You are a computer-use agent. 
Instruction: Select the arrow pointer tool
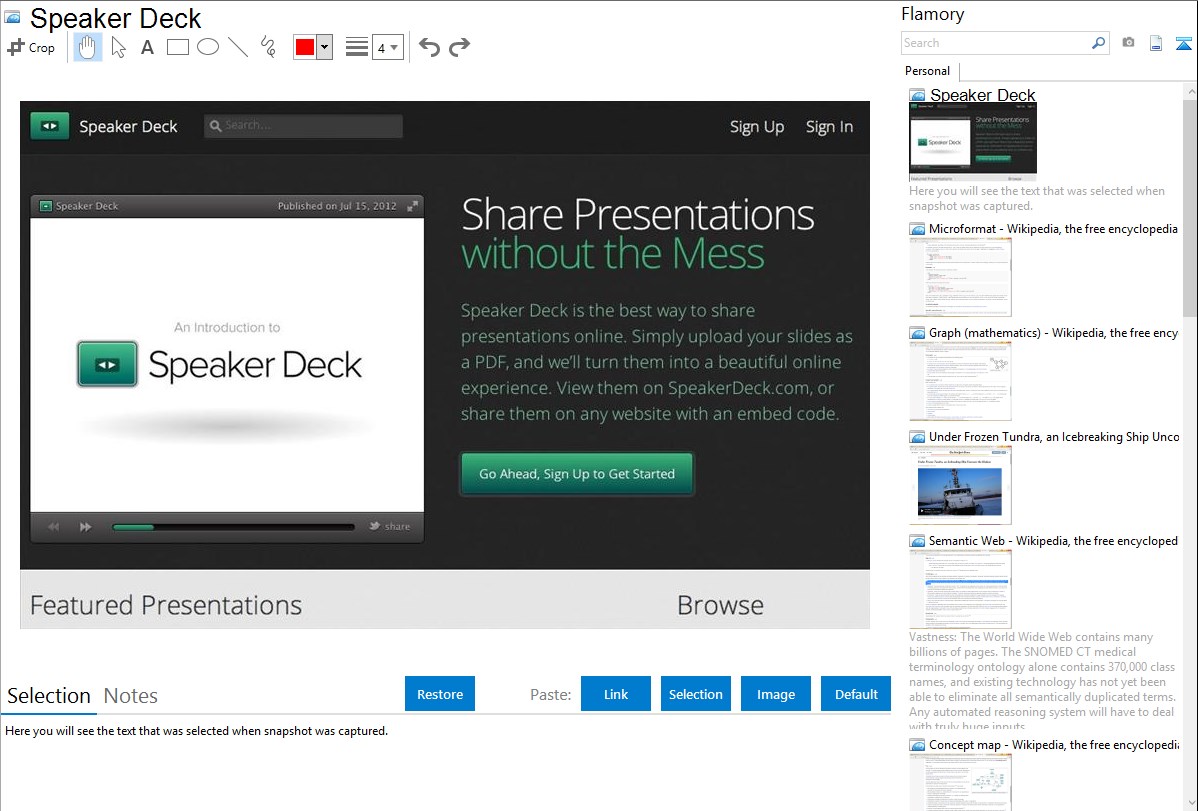(x=118, y=47)
